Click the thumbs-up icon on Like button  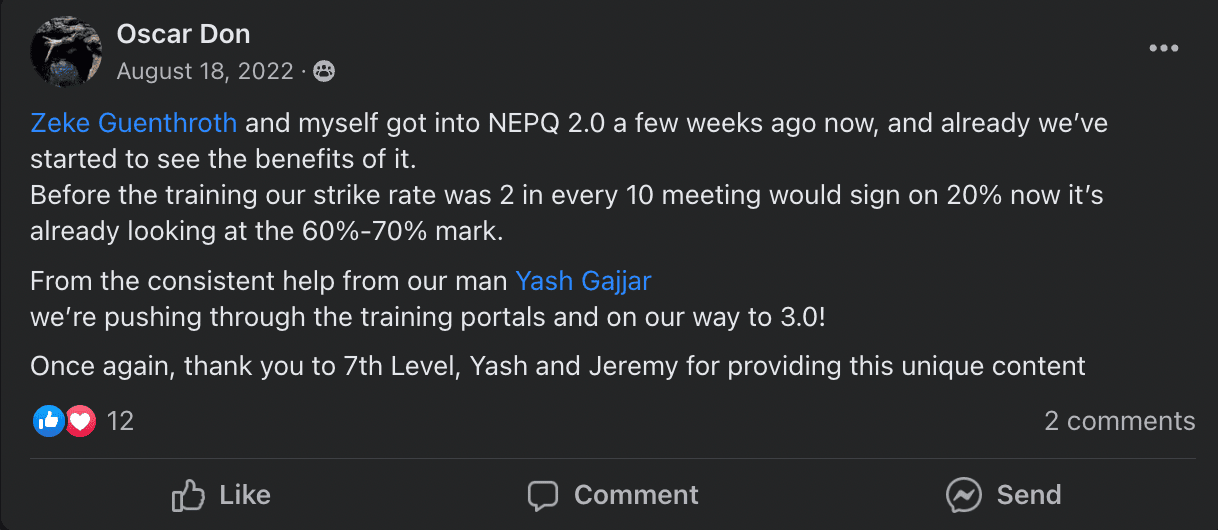tap(188, 495)
